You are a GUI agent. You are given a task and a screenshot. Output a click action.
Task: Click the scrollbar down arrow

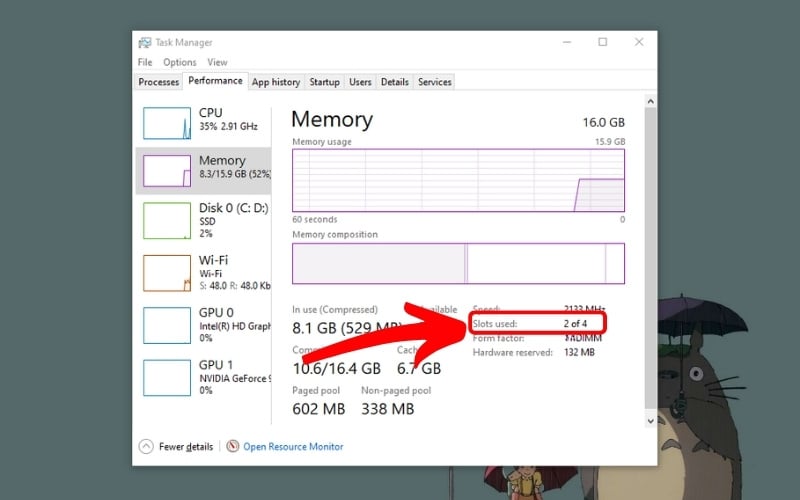click(x=651, y=421)
